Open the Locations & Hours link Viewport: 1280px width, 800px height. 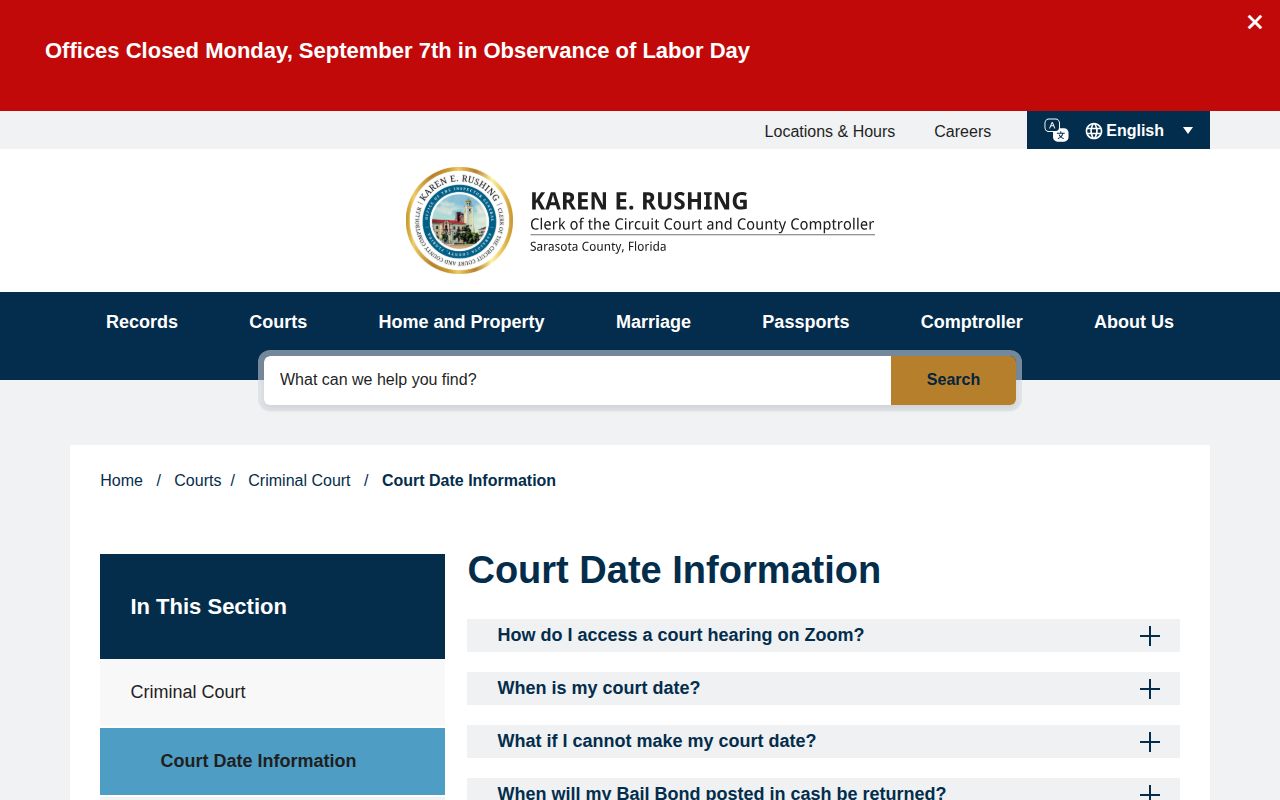[829, 131]
